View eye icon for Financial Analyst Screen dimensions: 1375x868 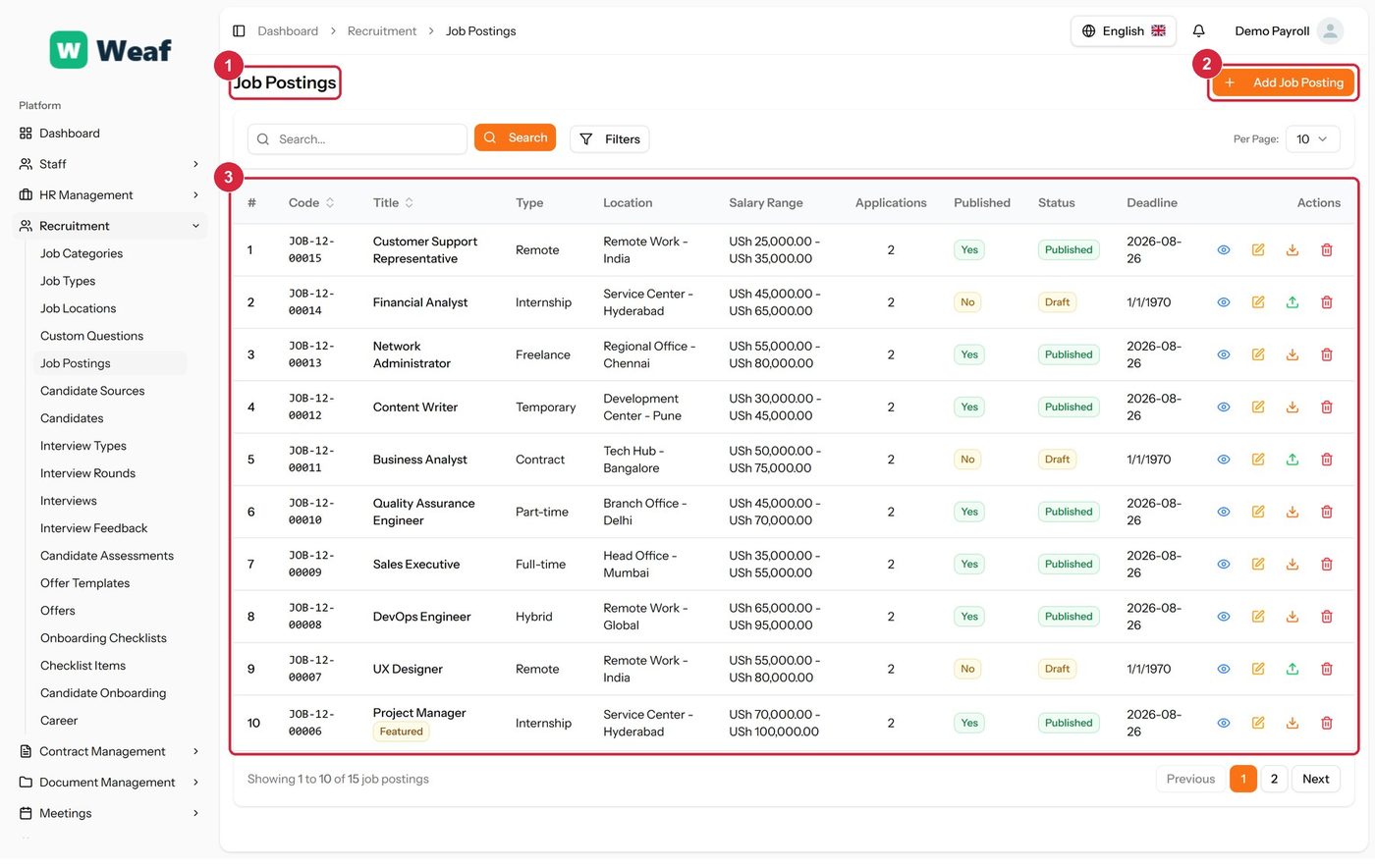[x=1224, y=302]
